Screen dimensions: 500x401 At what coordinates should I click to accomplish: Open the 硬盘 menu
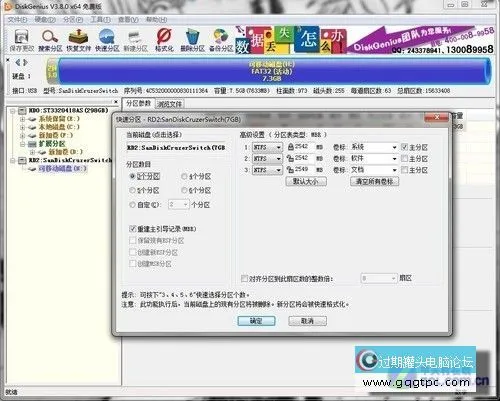click(x=45, y=20)
